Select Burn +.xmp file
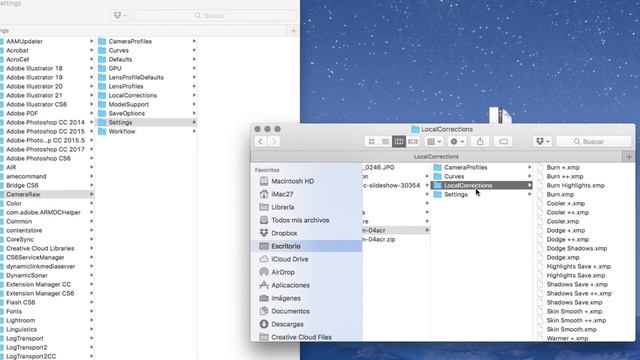 pyautogui.click(x=563, y=167)
